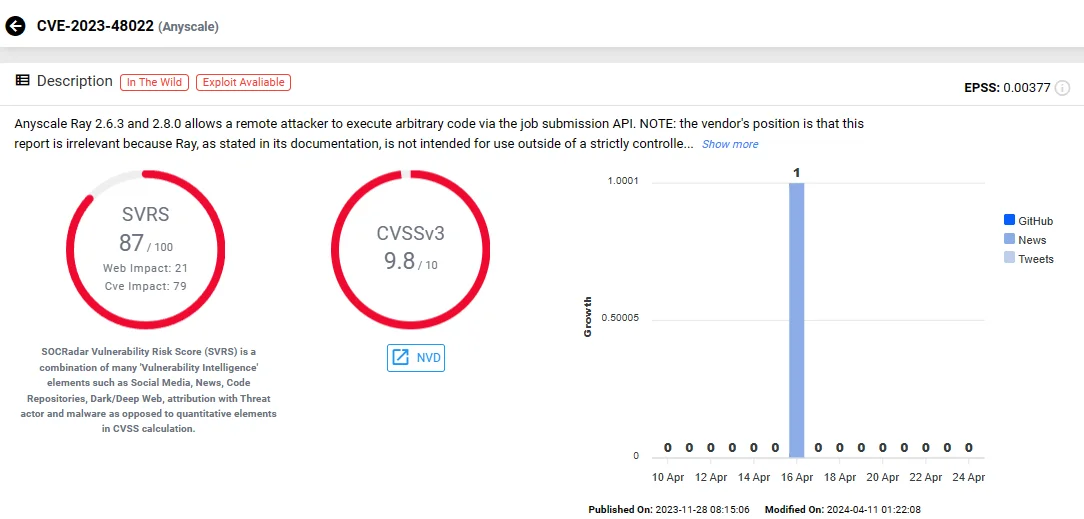
Task: Click the 22 Apr axis label
Action: (x=926, y=478)
